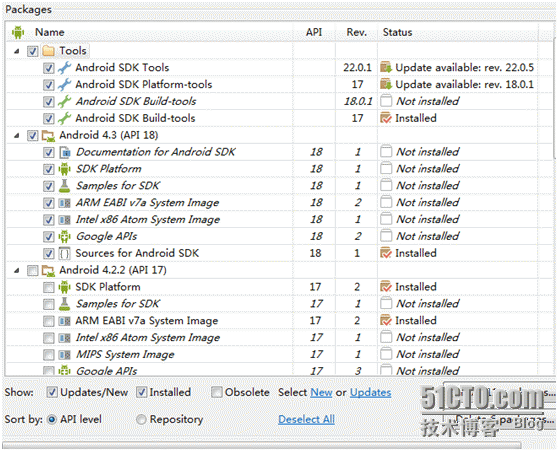Click the API 17 Intel x86 Atom image icon
Screen dimensions: 558x451
pos(64,337)
